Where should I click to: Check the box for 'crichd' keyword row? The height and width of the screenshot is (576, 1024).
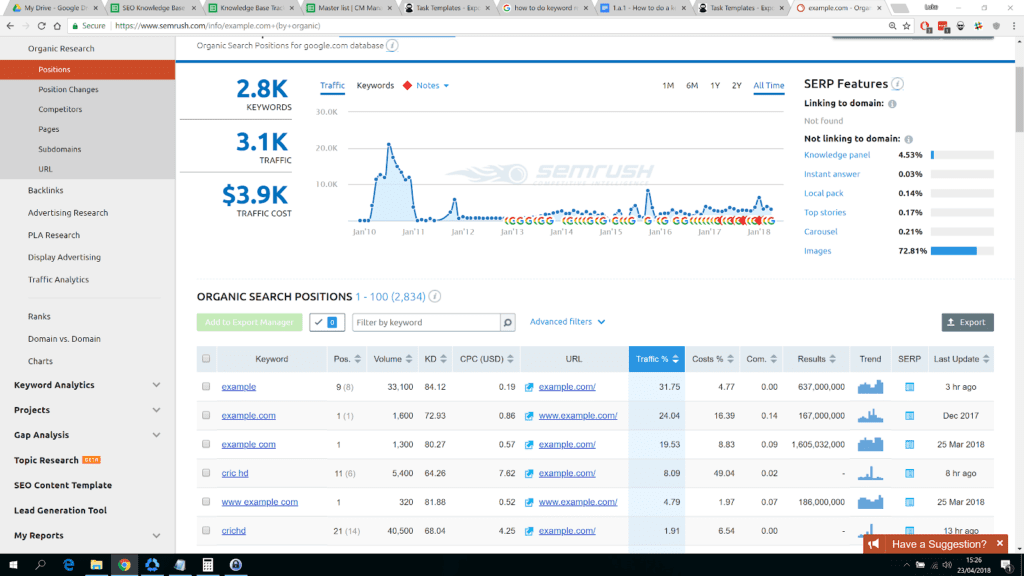(206, 530)
